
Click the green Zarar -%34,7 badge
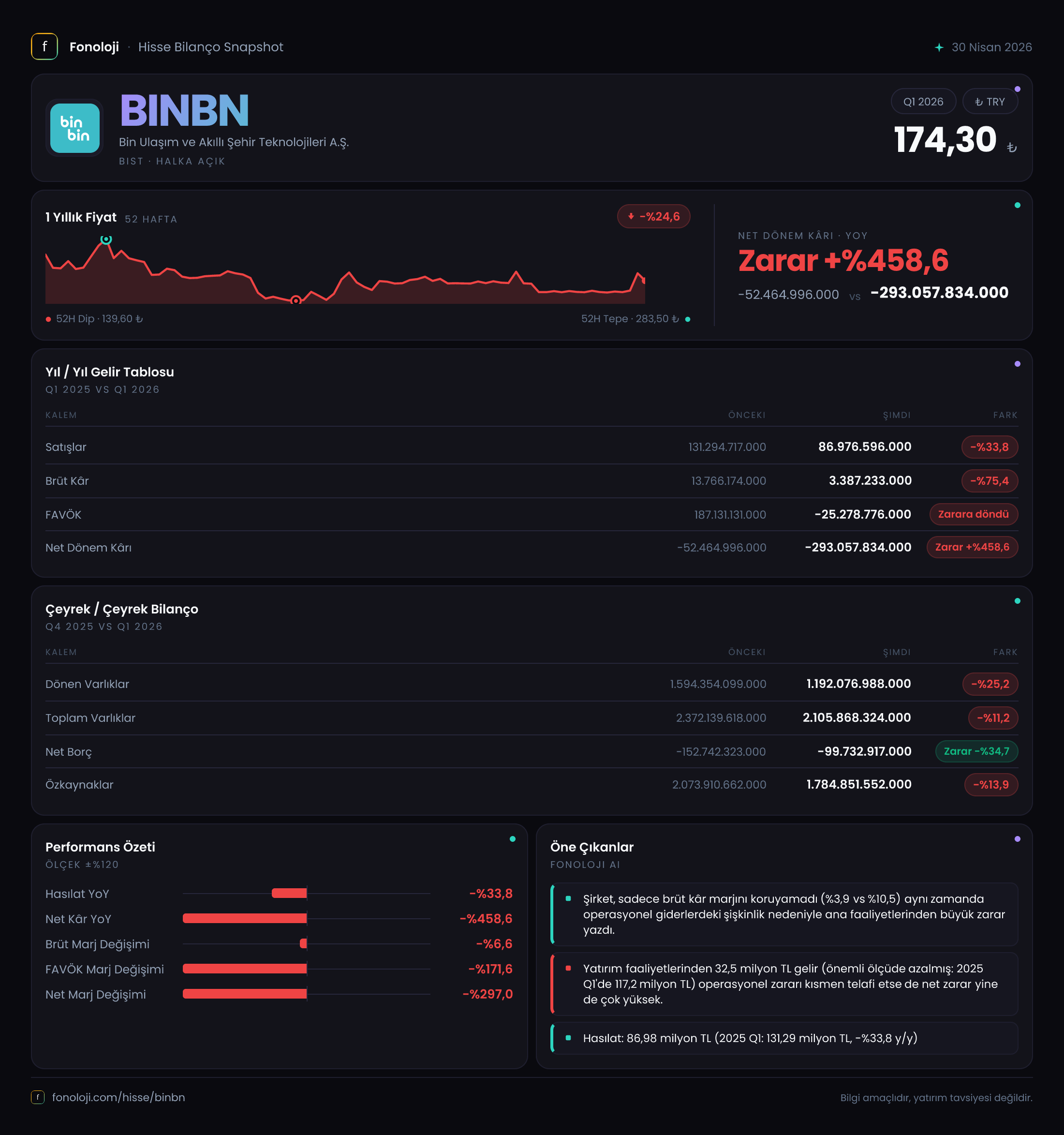(x=976, y=751)
